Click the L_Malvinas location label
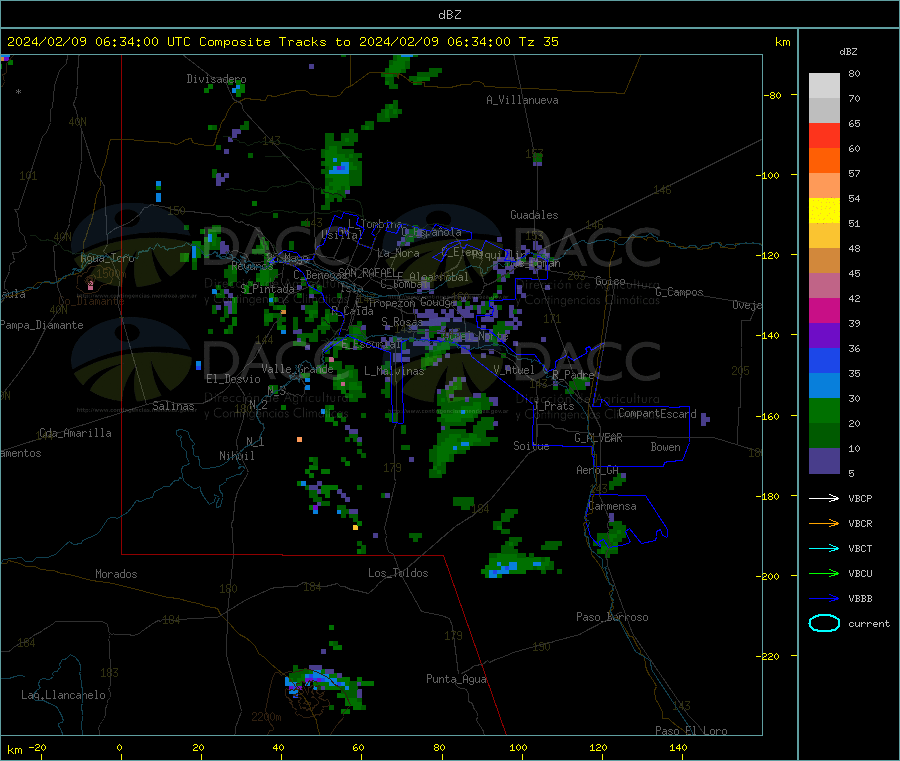Screen dimensions: 900x761 [394, 371]
